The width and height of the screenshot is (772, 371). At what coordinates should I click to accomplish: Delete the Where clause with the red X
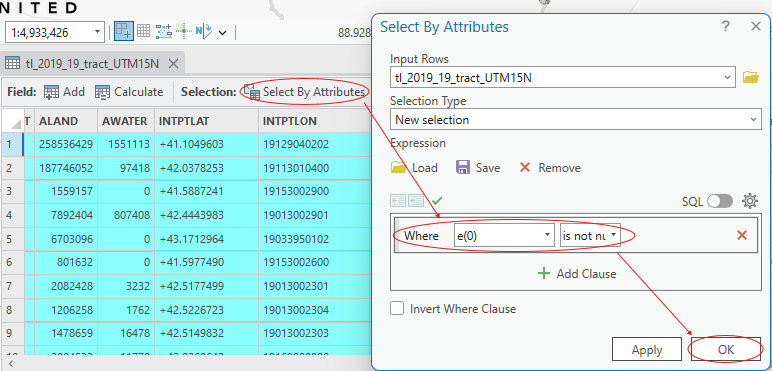coord(742,236)
